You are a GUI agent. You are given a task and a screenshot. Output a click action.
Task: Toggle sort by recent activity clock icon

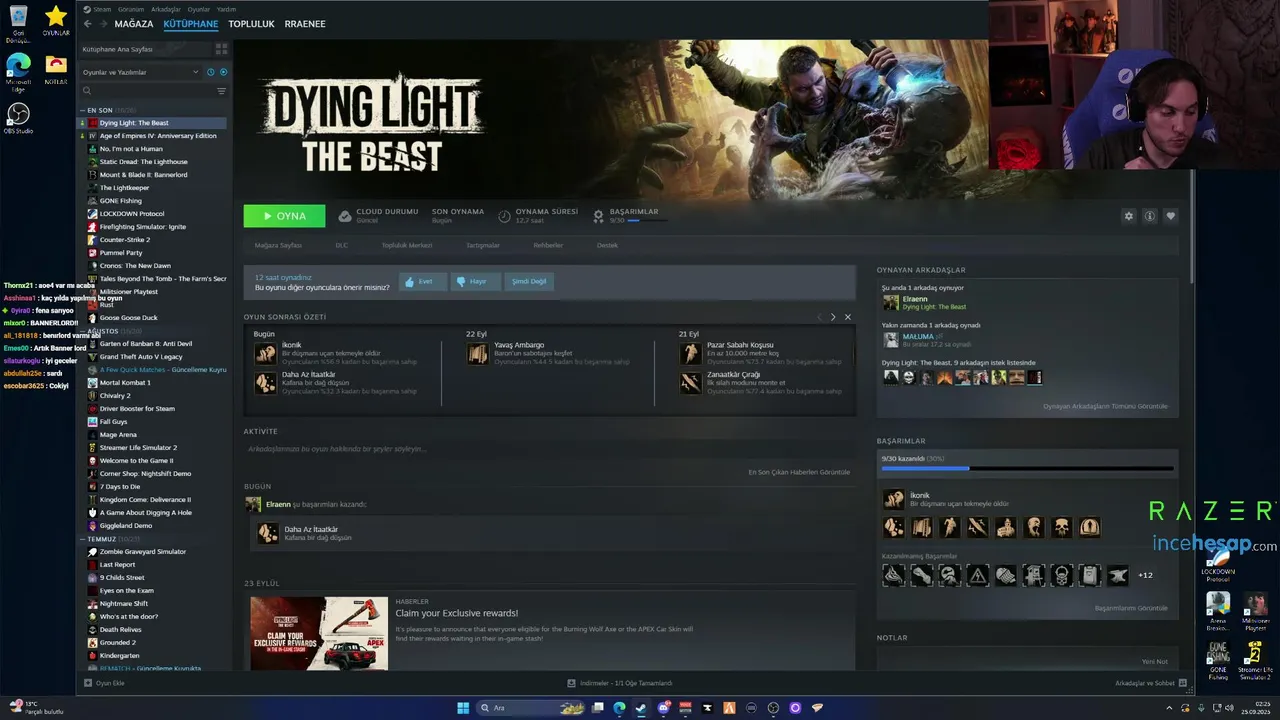click(210, 72)
